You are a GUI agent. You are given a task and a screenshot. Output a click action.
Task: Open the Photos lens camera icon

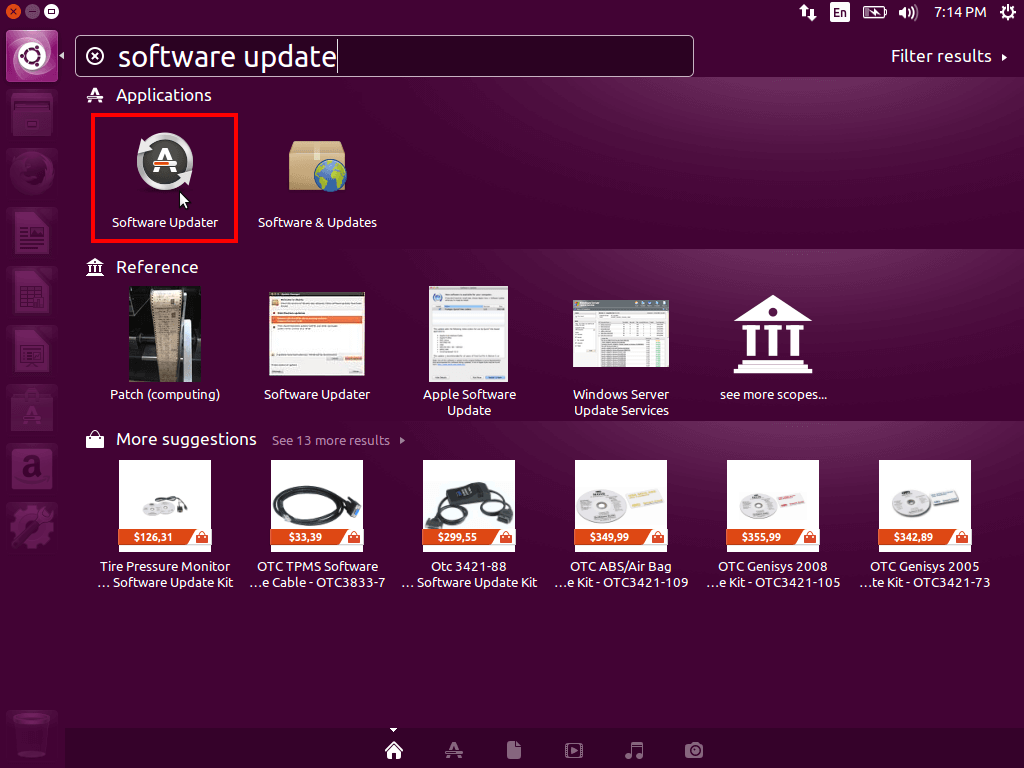pos(694,750)
